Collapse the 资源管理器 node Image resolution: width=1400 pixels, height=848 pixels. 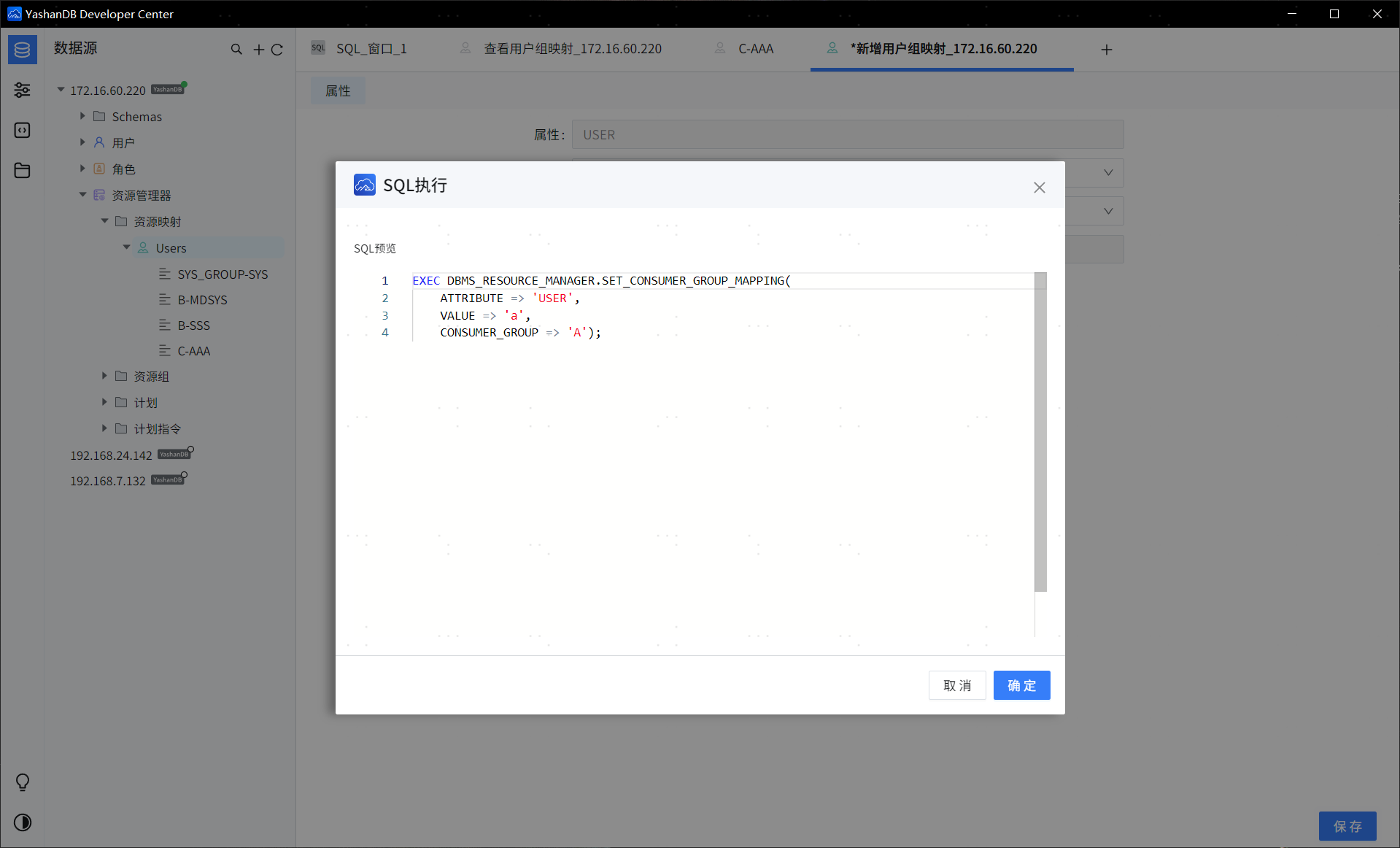82,195
